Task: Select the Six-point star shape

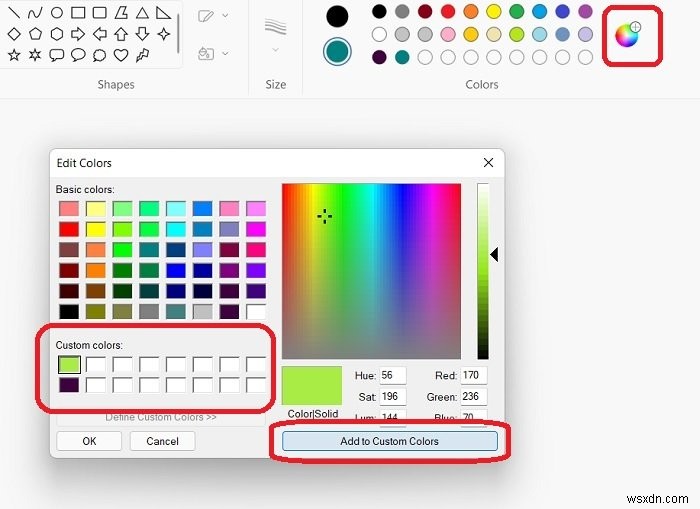Action: coord(35,55)
